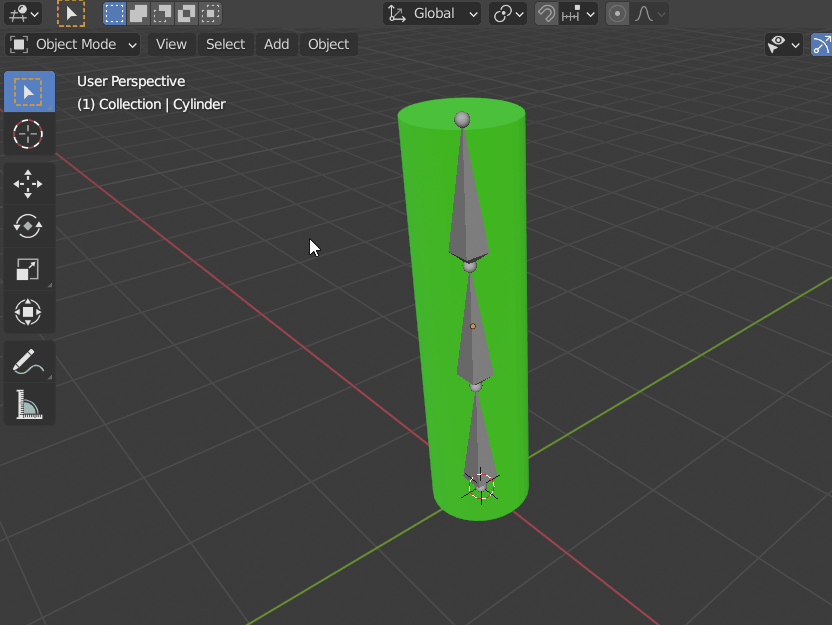This screenshot has height=625, width=832.
Task: Open the Object Mode dropdown
Action: [x=73, y=45]
